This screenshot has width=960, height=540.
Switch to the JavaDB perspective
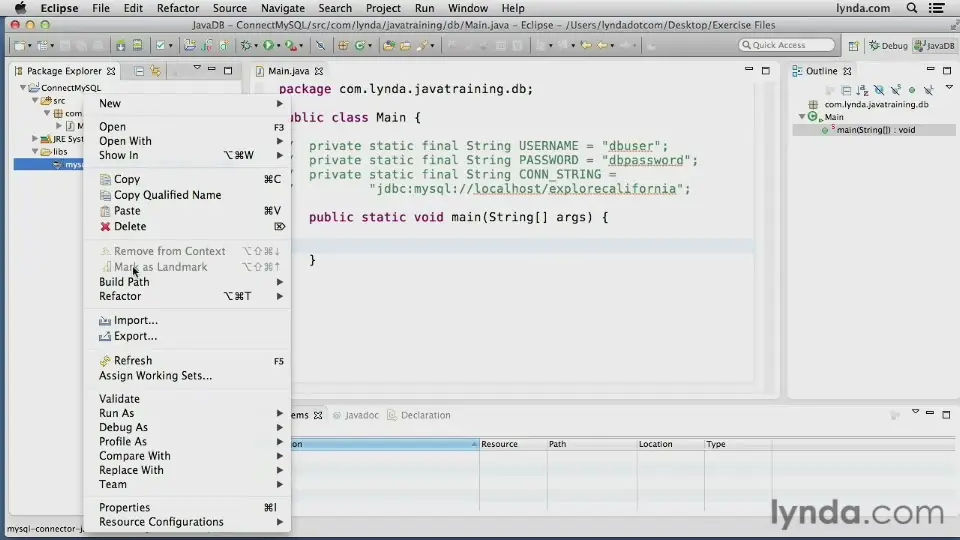[934, 45]
